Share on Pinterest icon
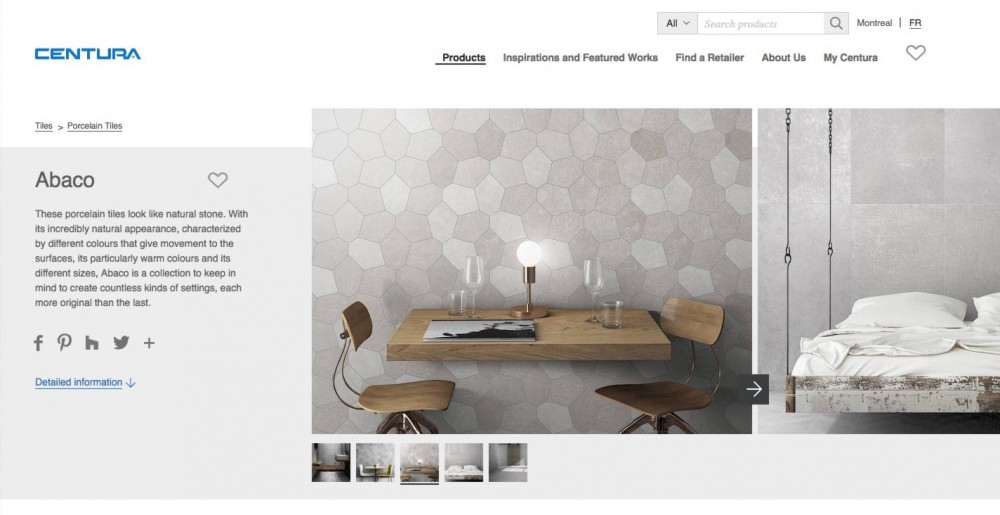 coord(64,342)
